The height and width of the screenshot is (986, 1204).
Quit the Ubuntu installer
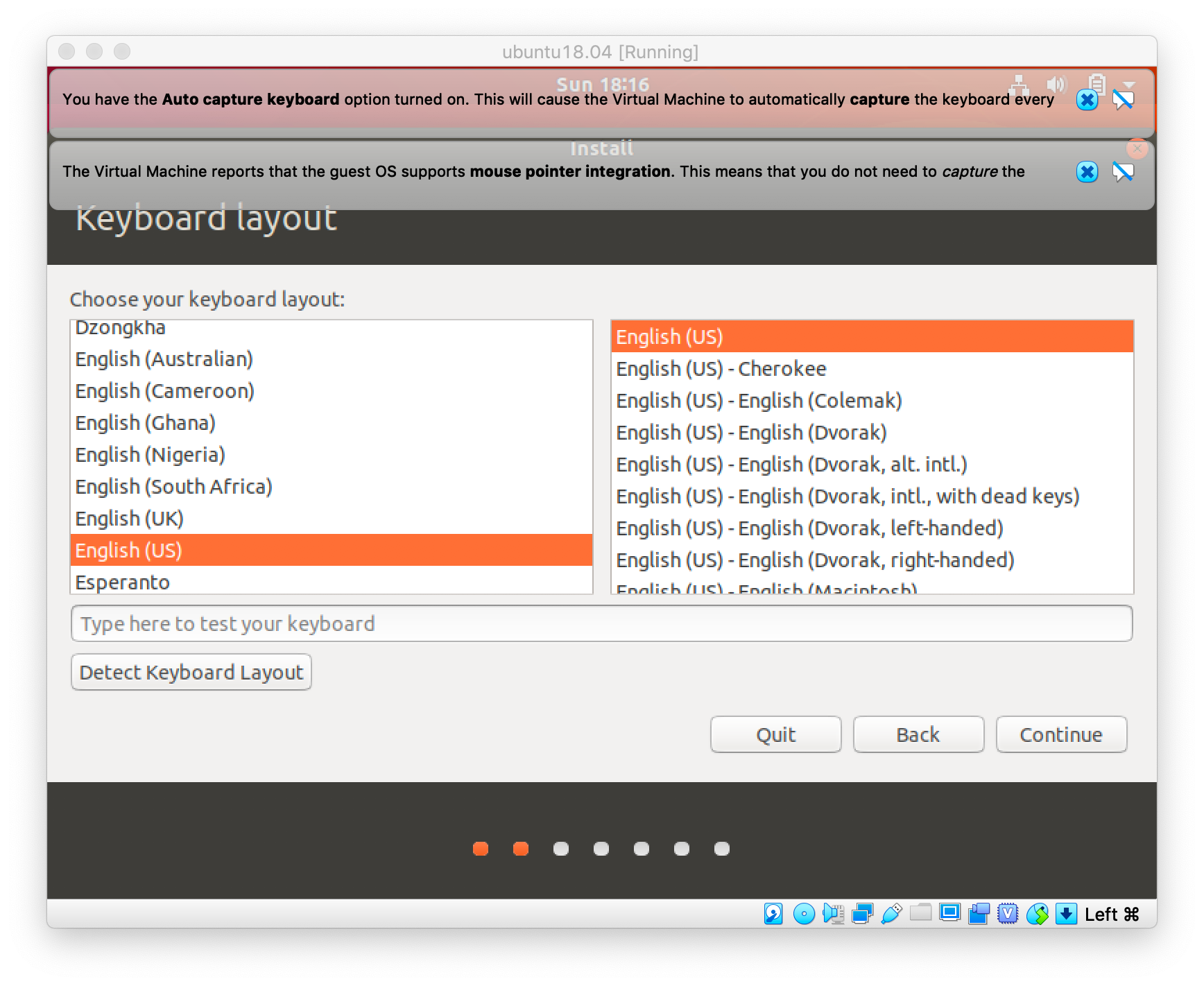coord(775,734)
